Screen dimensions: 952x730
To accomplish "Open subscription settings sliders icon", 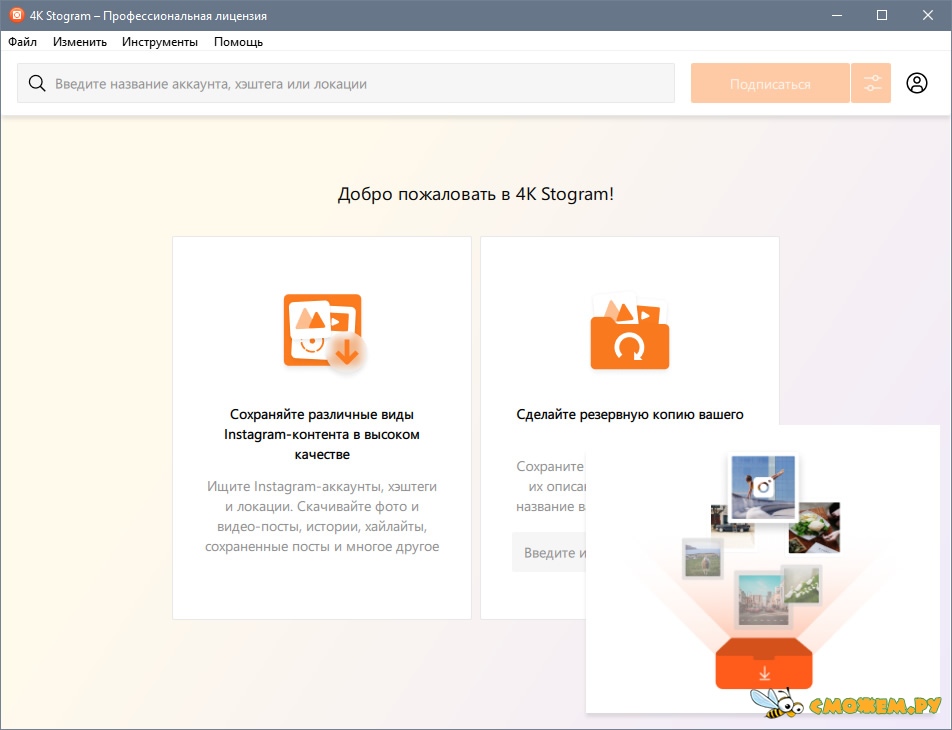I will coord(871,83).
